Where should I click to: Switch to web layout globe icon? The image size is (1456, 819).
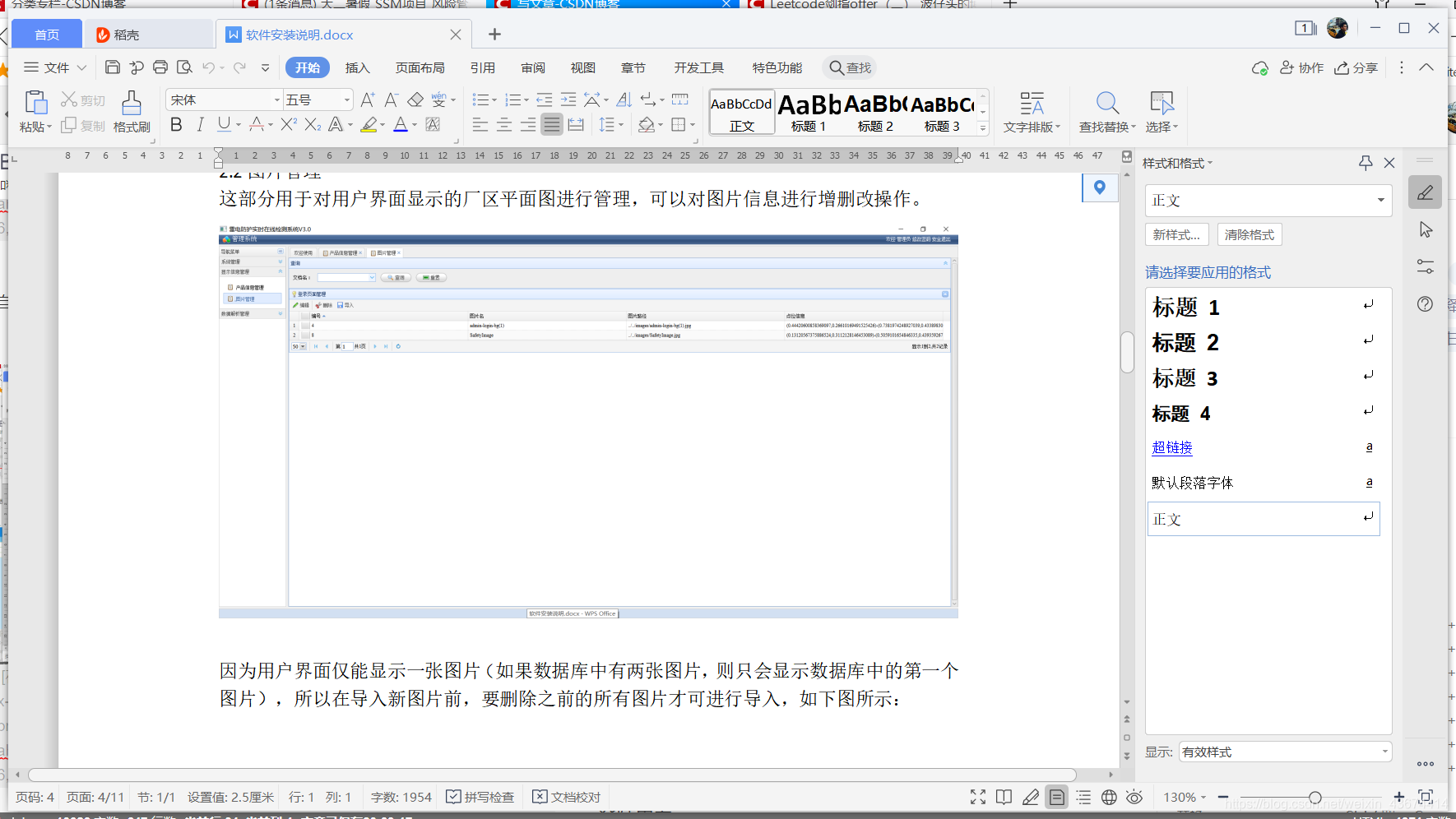tap(1109, 797)
